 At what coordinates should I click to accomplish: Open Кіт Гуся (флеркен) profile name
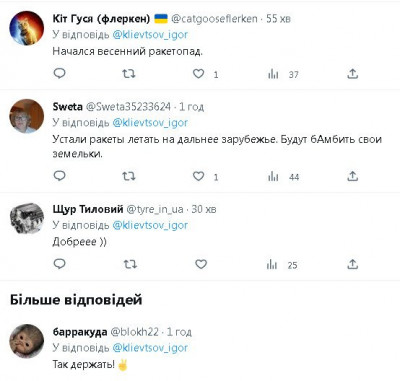click(101, 19)
